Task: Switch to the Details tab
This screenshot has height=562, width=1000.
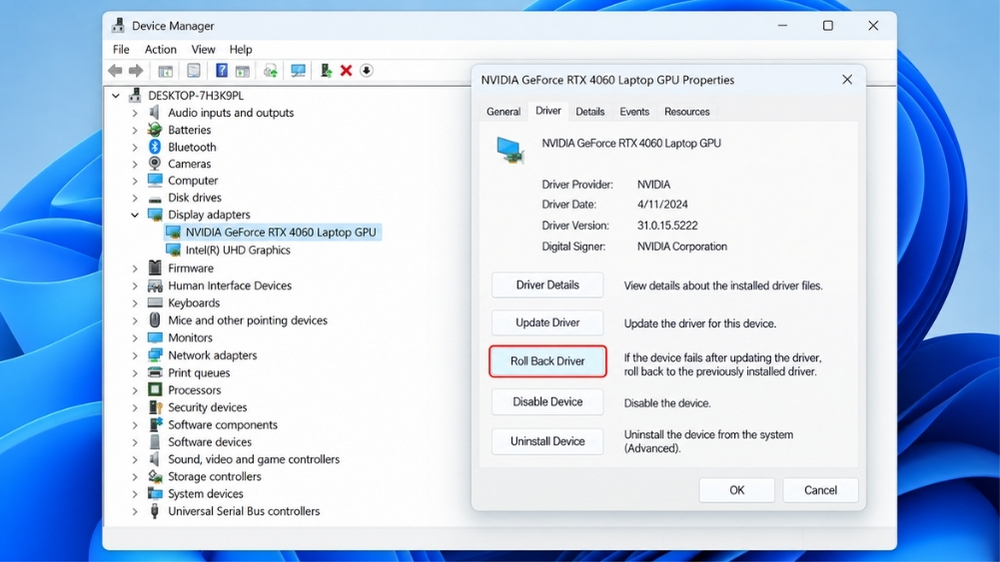Action: tap(590, 112)
